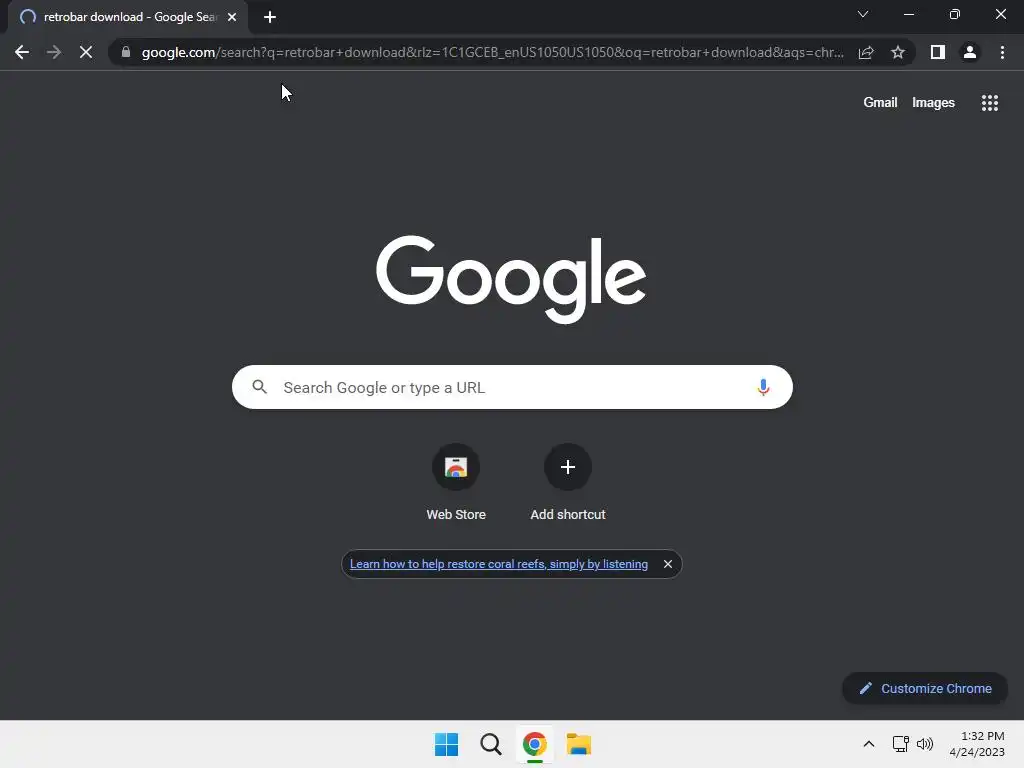Click Customize Chrome button

coord(925,688)
